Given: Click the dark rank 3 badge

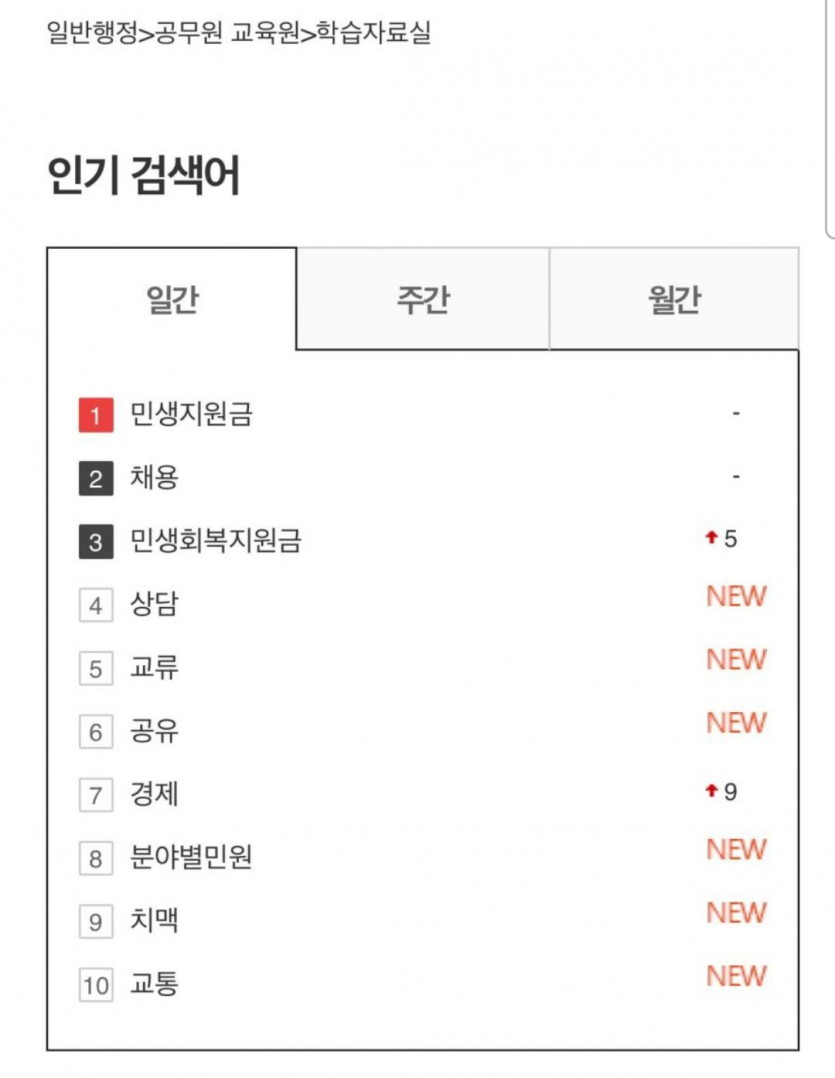Looking at the screenshot, I should point(96,541).
